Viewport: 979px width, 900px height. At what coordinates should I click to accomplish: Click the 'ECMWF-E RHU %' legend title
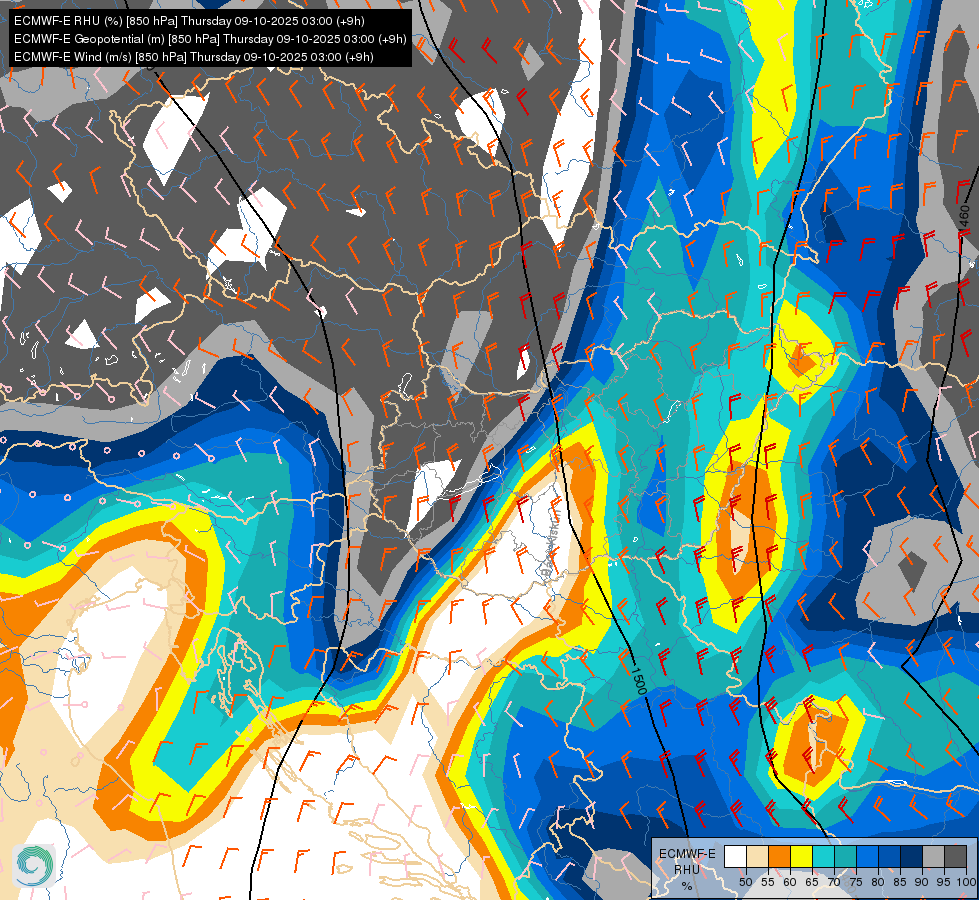click(x=687, y=869)
